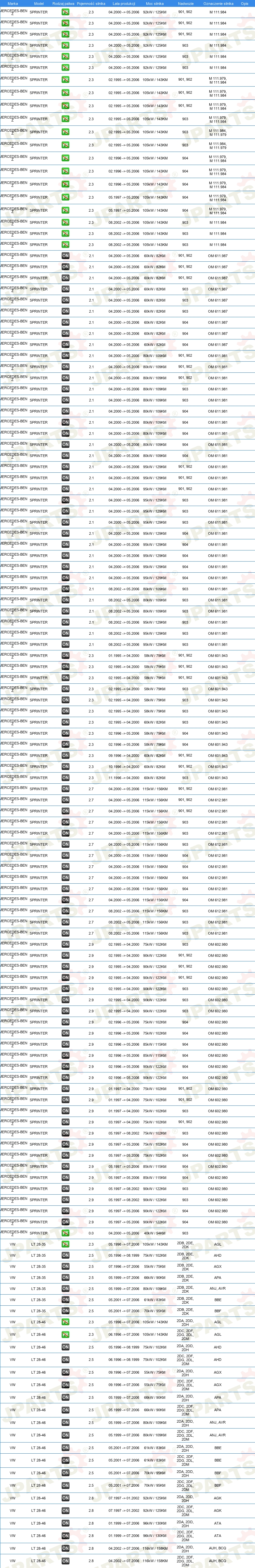Click ON icon in LT 28-46 AUH, BCQ 2DA, 2DD, 2DH row
The width and height of the screenshot is (255, 1568).
pyautogui.click(x=66, y=1548)
